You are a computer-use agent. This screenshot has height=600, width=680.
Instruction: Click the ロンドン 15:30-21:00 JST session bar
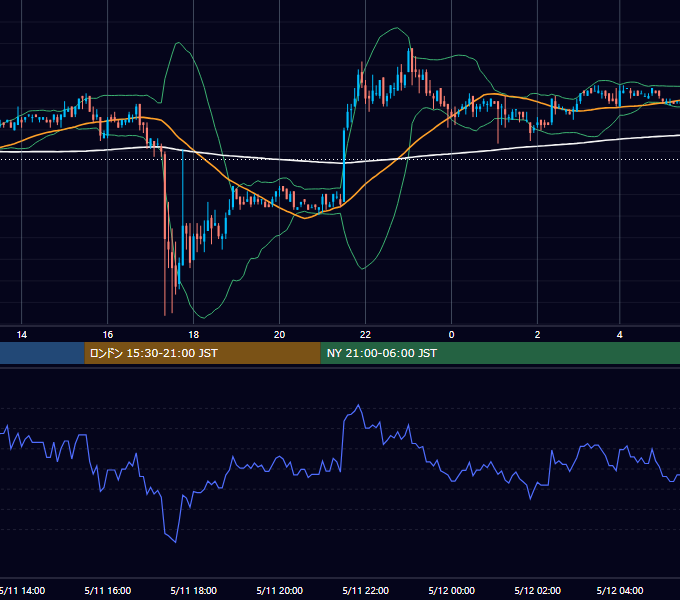(x=202, y=353)
